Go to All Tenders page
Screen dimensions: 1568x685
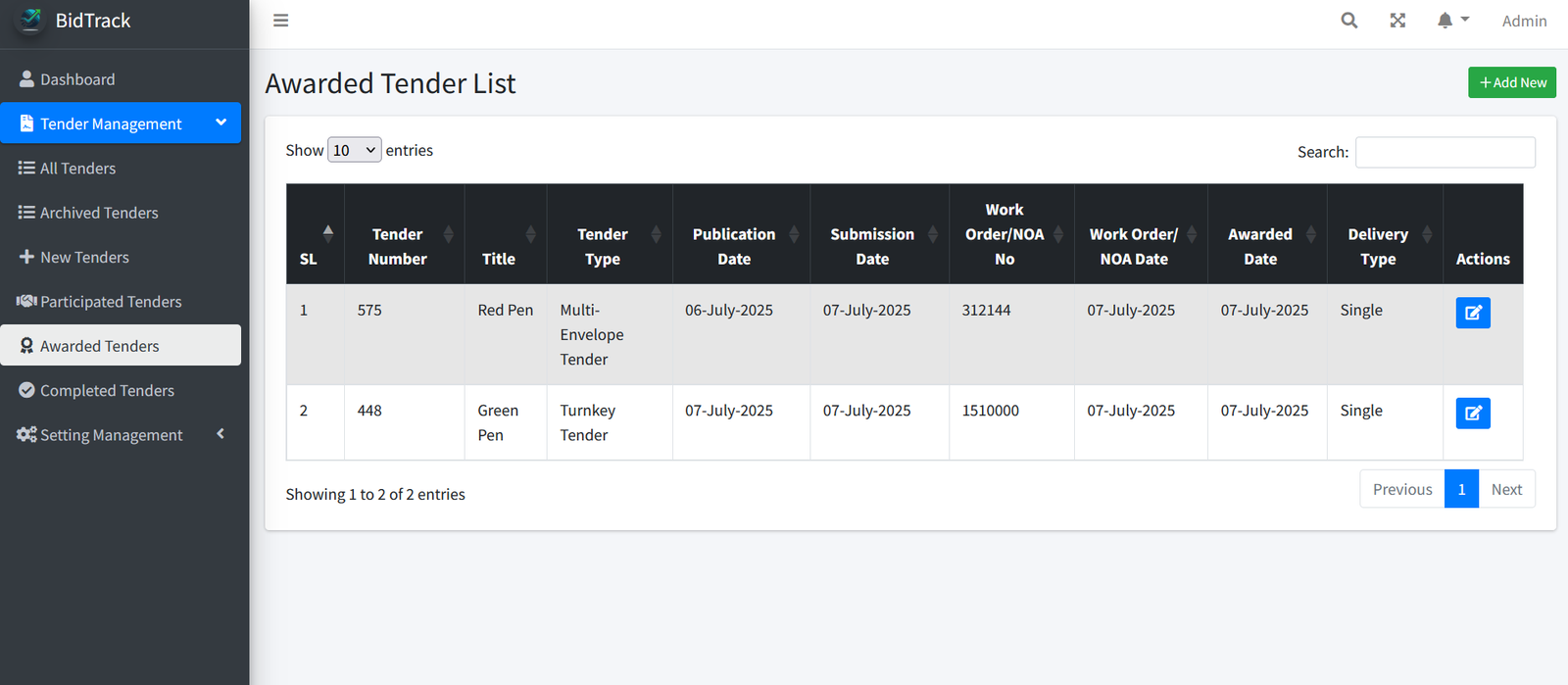pyautogui.click(x=77, y=169)
